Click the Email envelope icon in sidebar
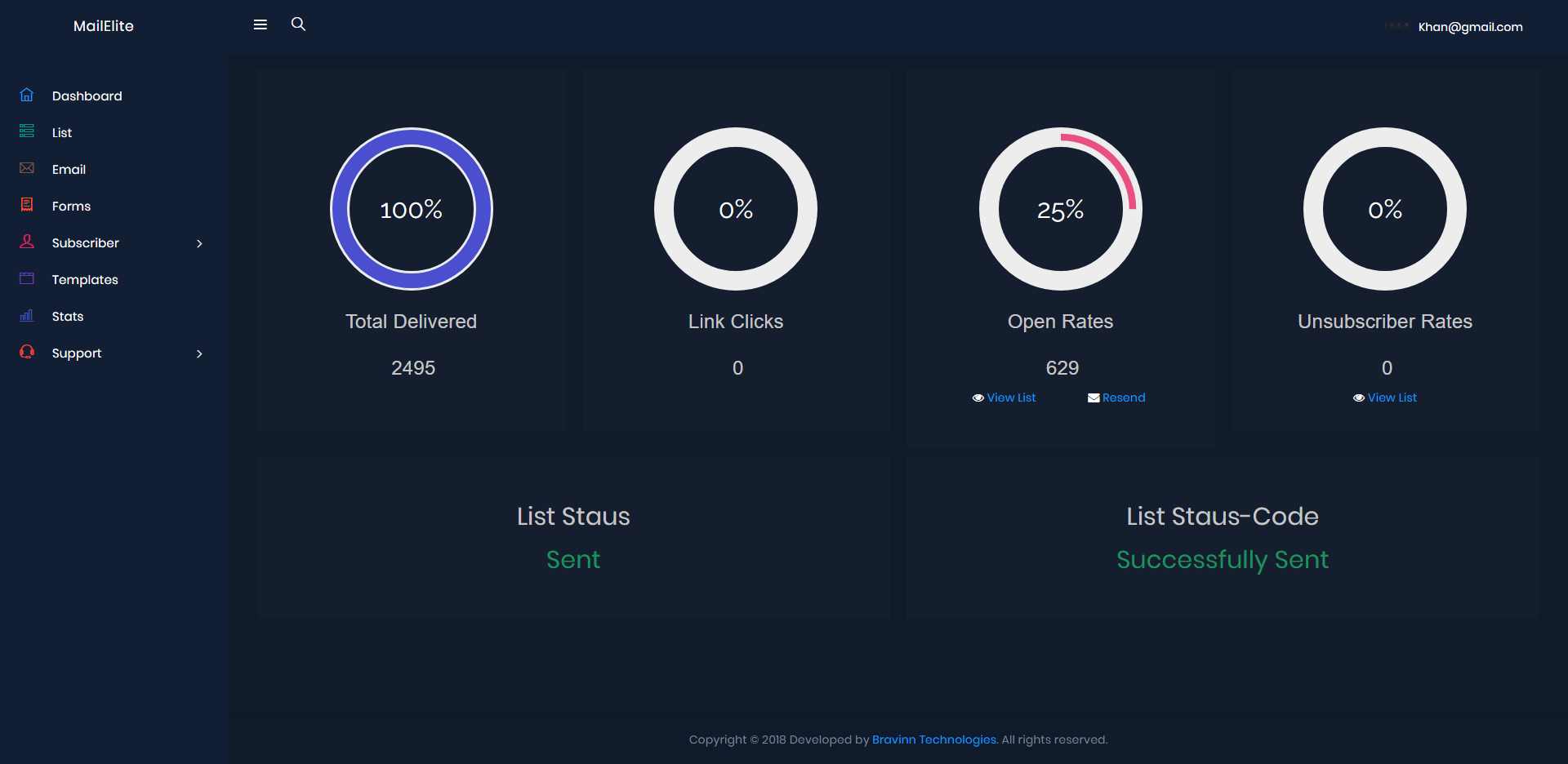Image resolution: width=1568 pixels, height=764 pixels. (27, 168)
